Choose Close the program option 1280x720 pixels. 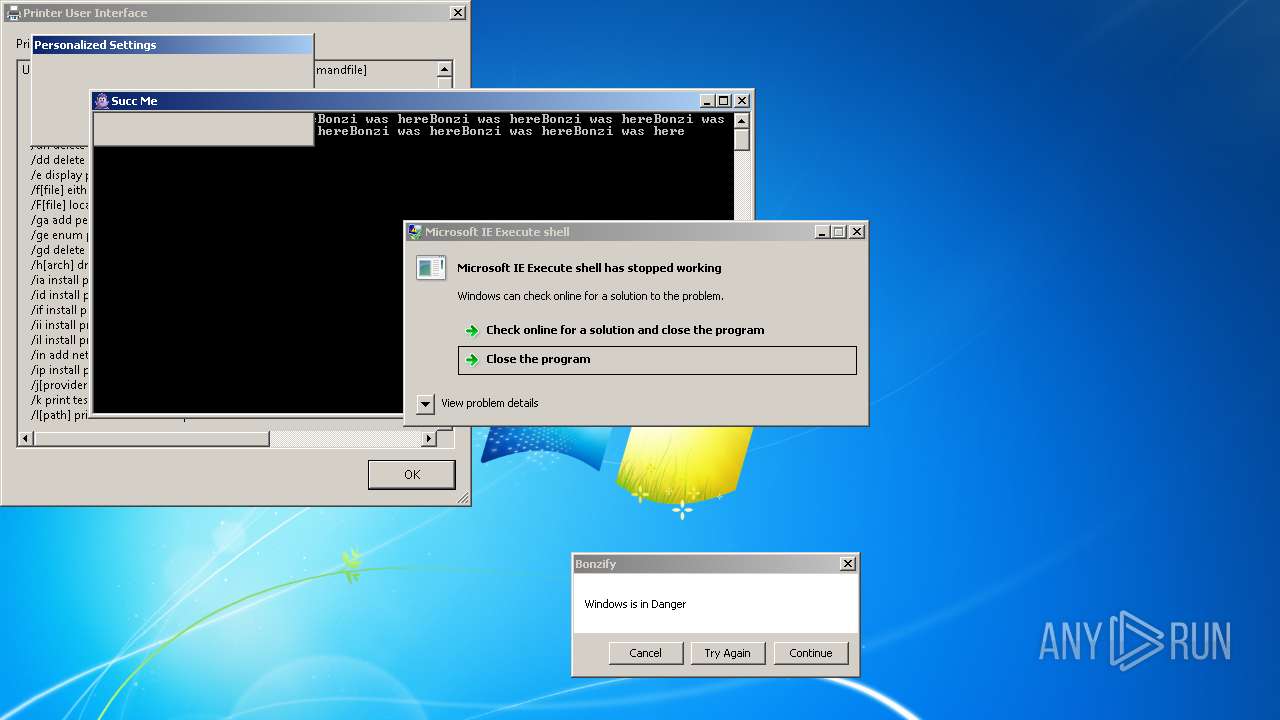point(657,360)
